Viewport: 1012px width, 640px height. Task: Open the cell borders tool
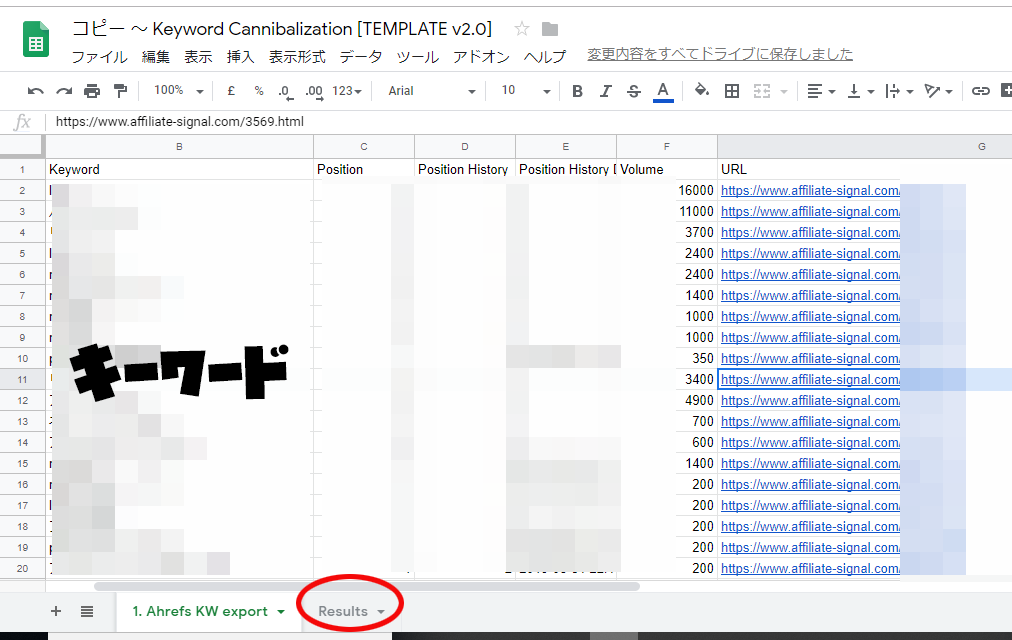732,91
